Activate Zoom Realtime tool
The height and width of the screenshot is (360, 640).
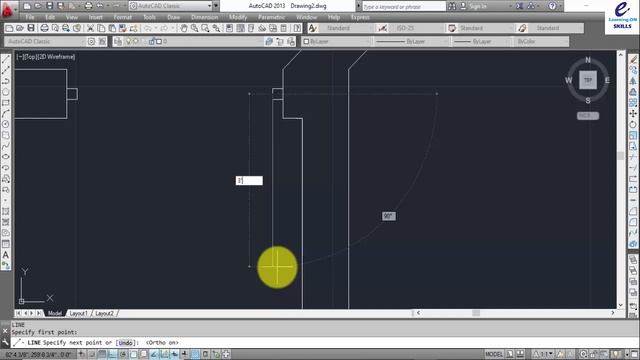click(195, 28)
